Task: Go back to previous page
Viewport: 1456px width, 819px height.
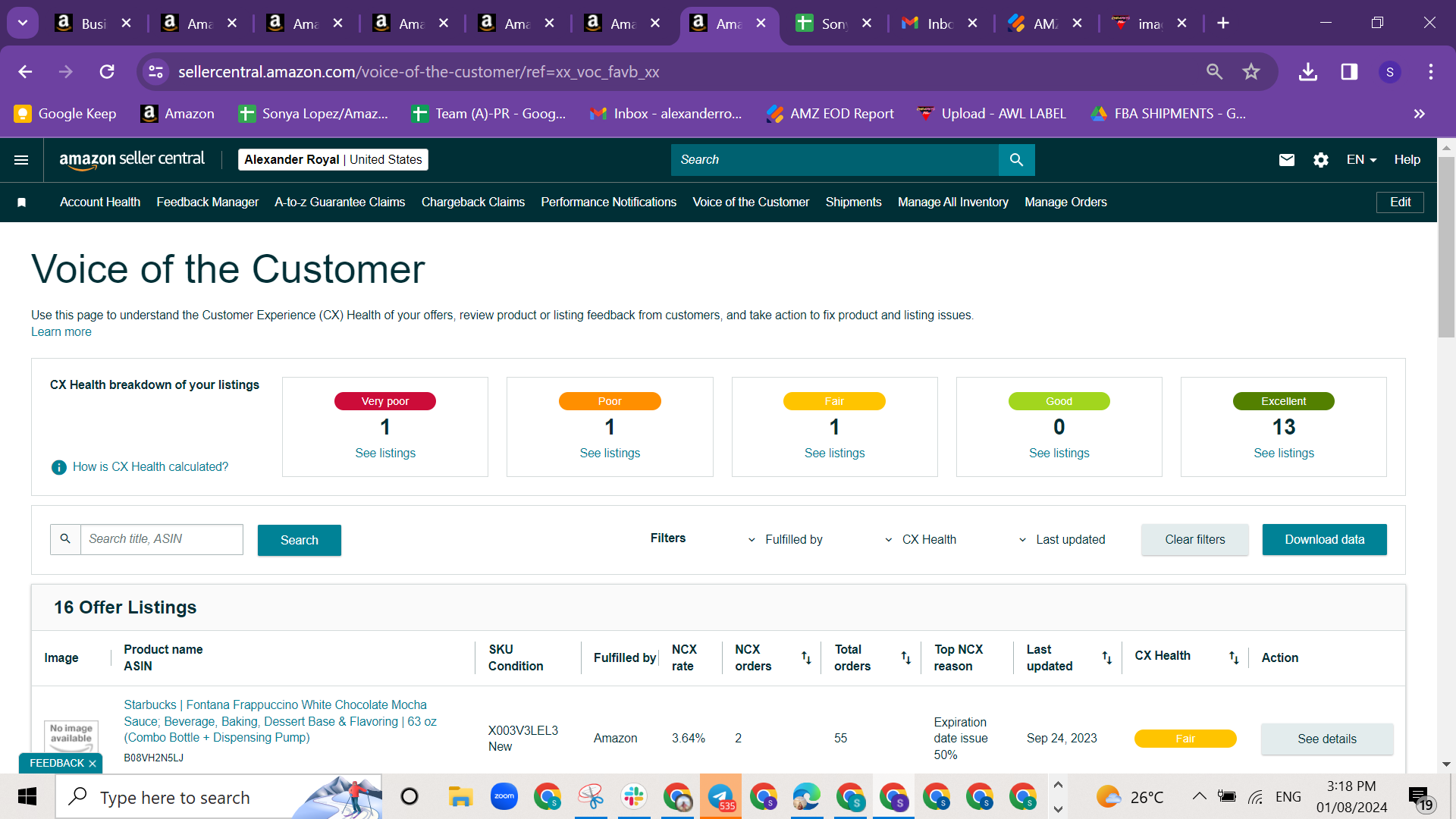Action: [25, 72]
